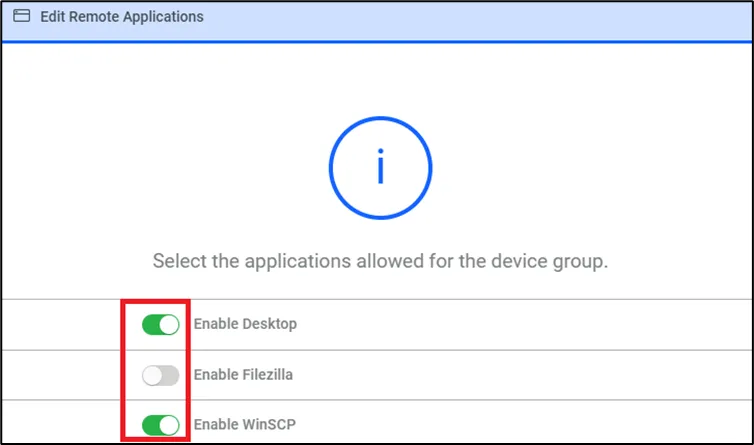Click the Enable Filezilla label
Image resolution: width=754 pixels, height=445 pixels.
click(243, 374)
